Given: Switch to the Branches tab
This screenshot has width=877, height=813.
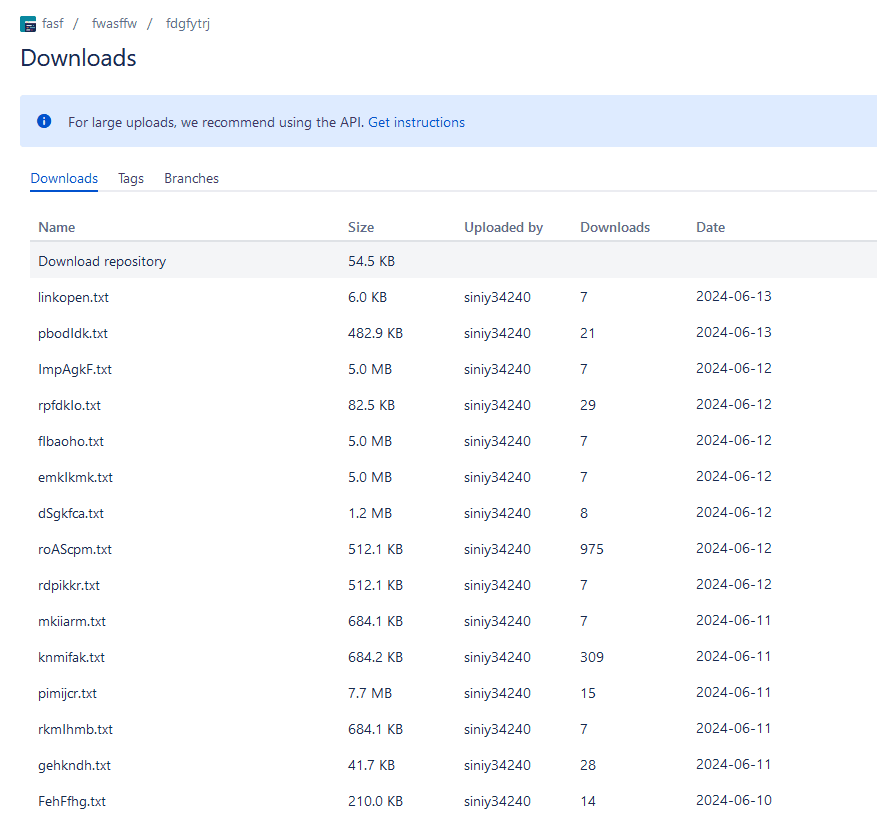Looking at the screenshot, I should tap(191, 178).
